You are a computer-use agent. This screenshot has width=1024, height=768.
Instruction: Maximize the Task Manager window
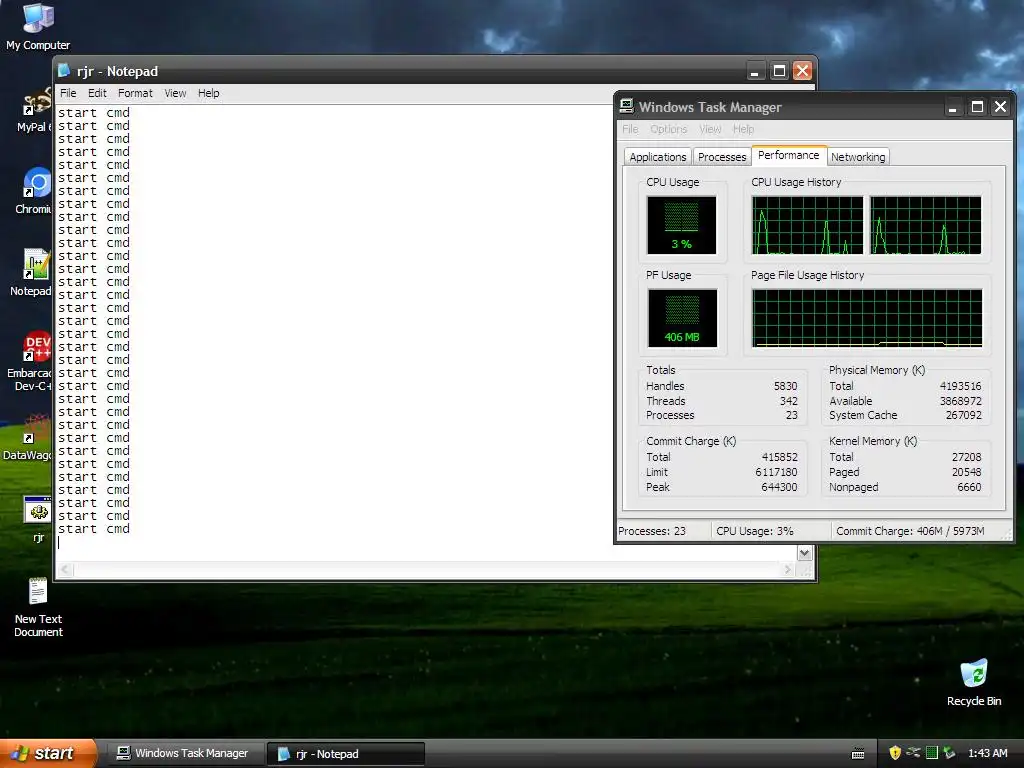click(977, 106)
